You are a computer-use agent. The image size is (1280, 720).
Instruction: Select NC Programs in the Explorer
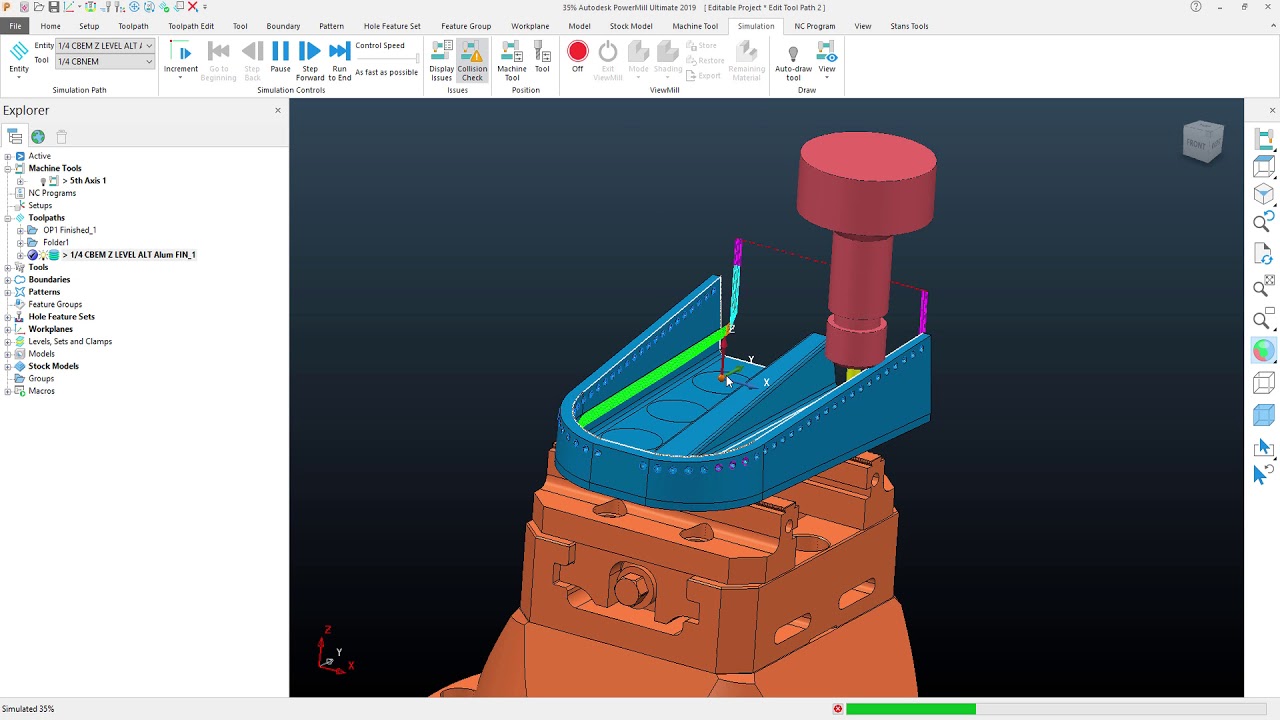pos(52,193)
